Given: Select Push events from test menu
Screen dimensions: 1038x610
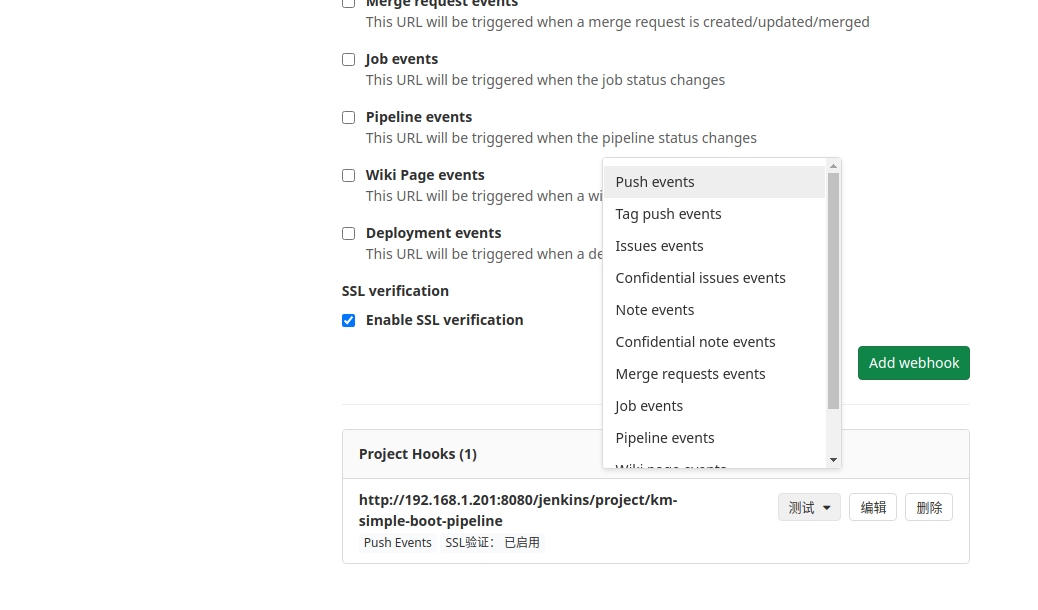Looking at the screenshot, I should click(655, 182).
